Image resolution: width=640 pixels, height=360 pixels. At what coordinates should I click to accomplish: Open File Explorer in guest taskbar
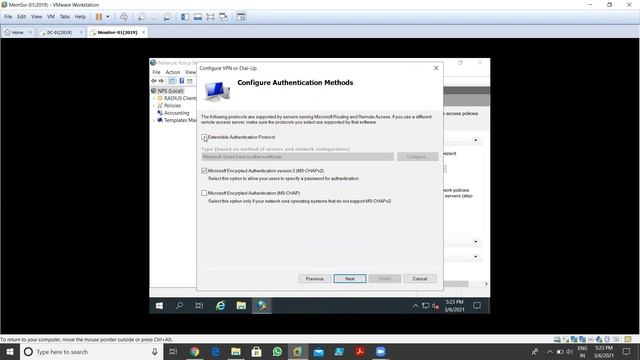pyautogui.click(x=241, y=305)
